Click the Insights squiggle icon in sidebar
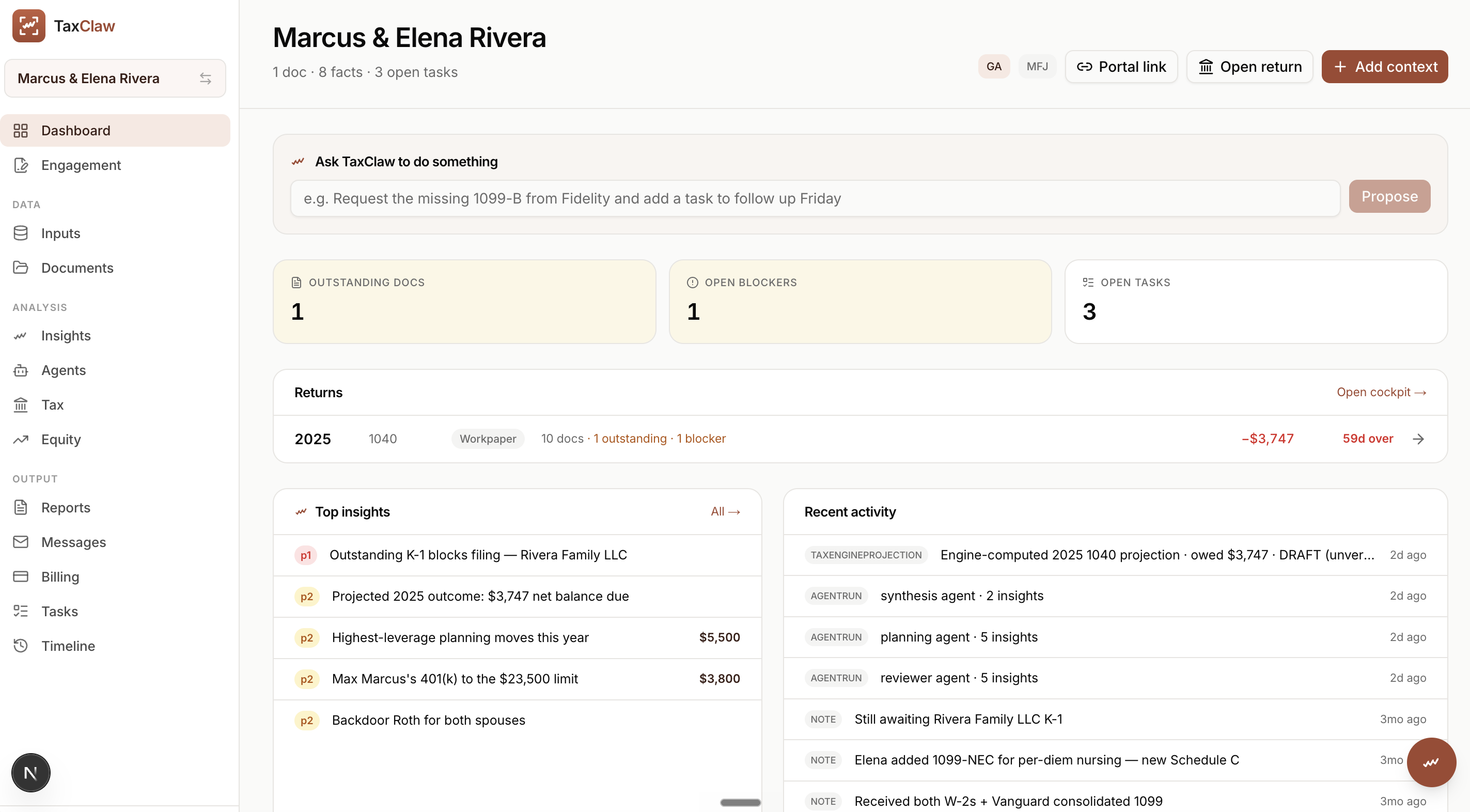The width and height of the screenshot is (1470, 812). coord(21,336)
